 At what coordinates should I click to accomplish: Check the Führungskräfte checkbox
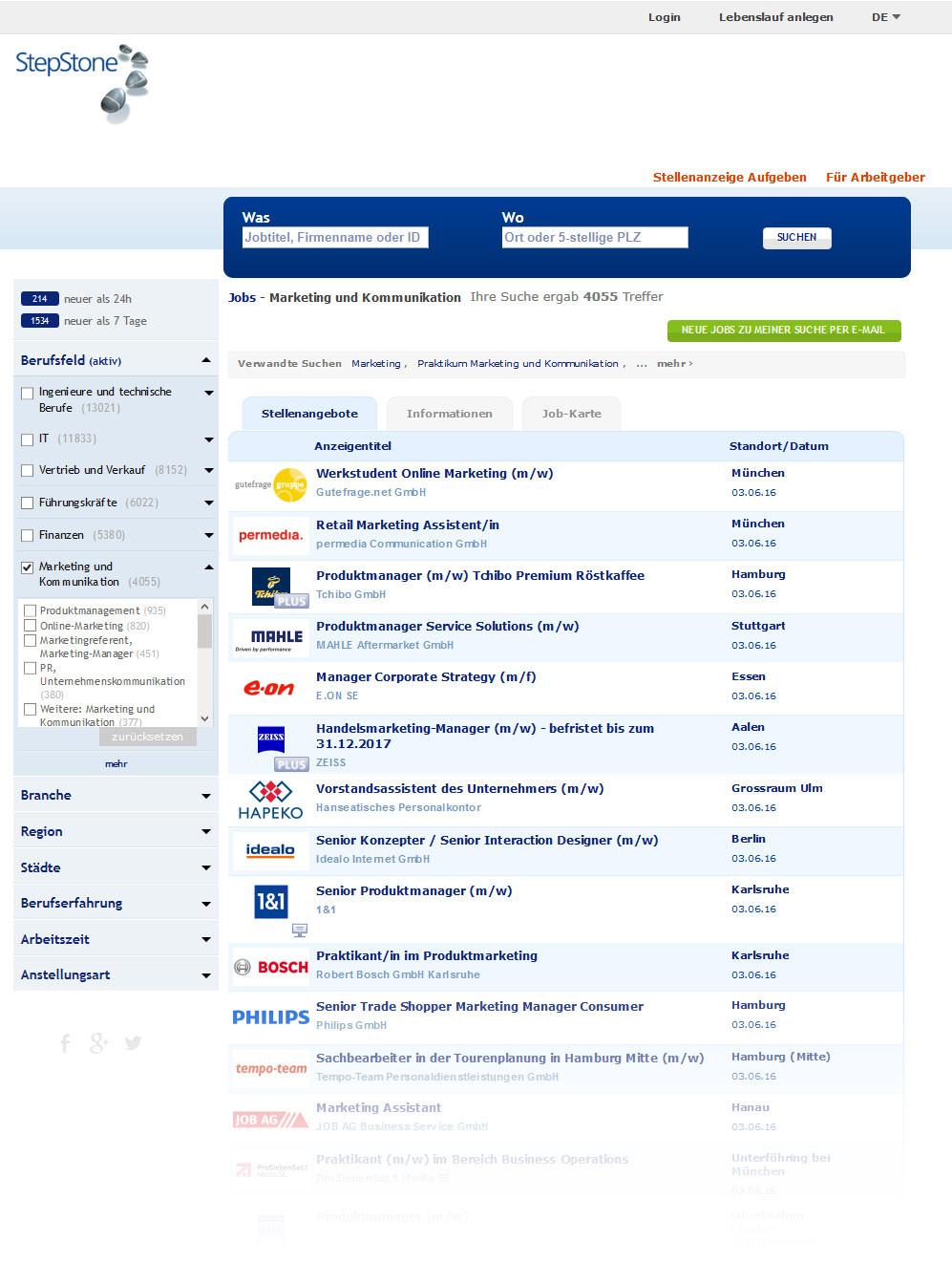28,503
